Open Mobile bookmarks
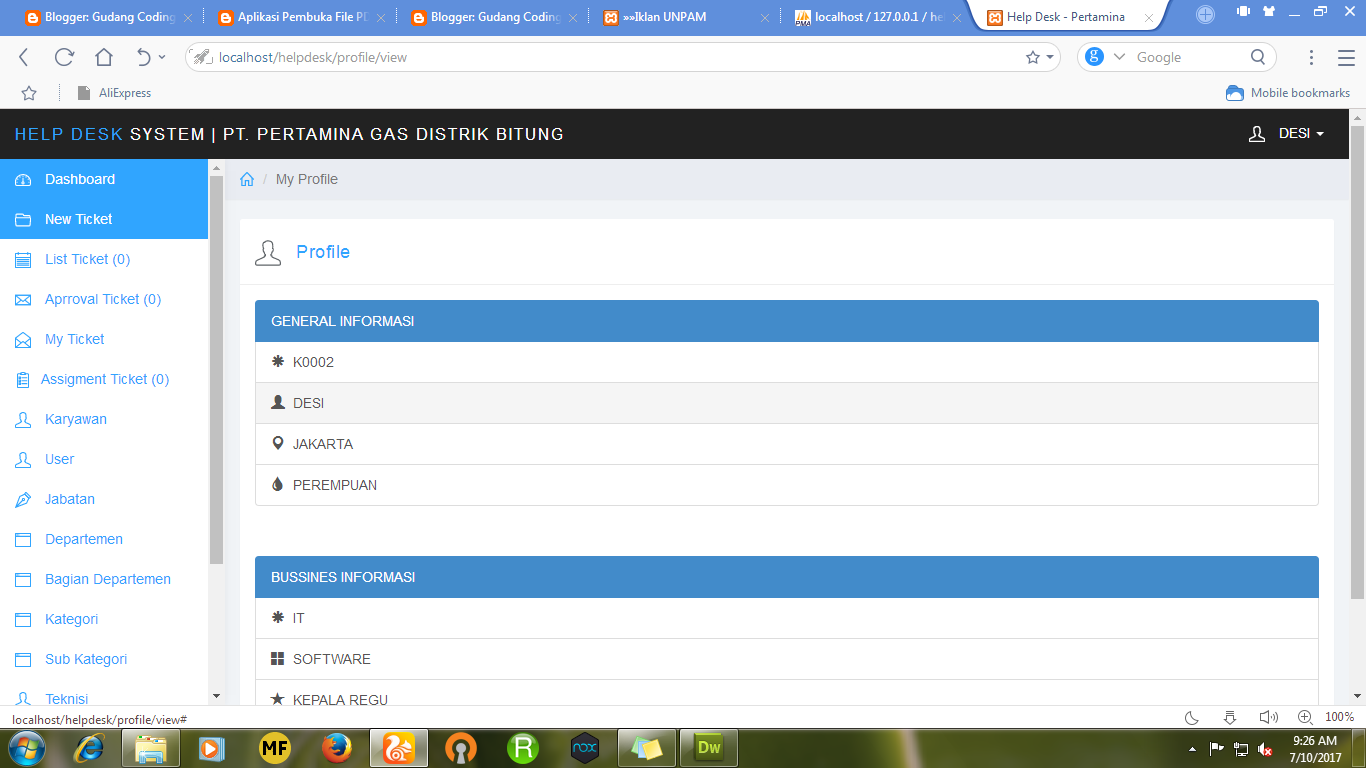The height and width of the screenshot is (768, 1366). coord(1288,93)
